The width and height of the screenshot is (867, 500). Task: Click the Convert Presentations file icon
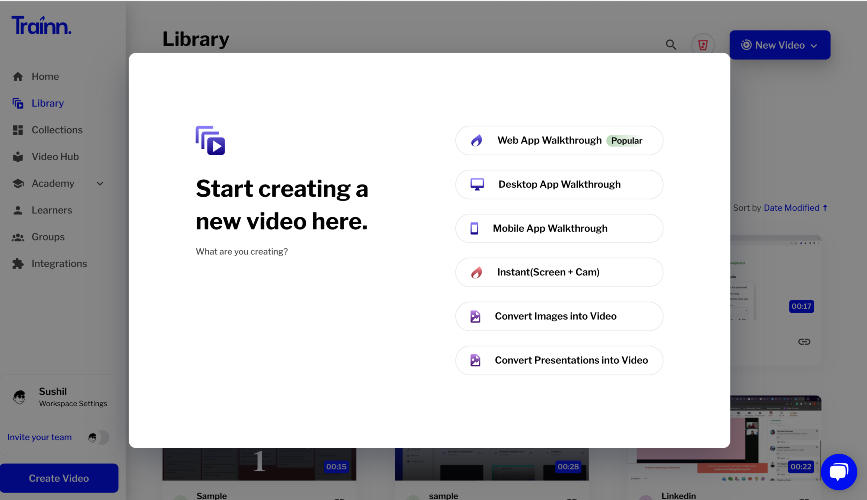tap(475, 360)
